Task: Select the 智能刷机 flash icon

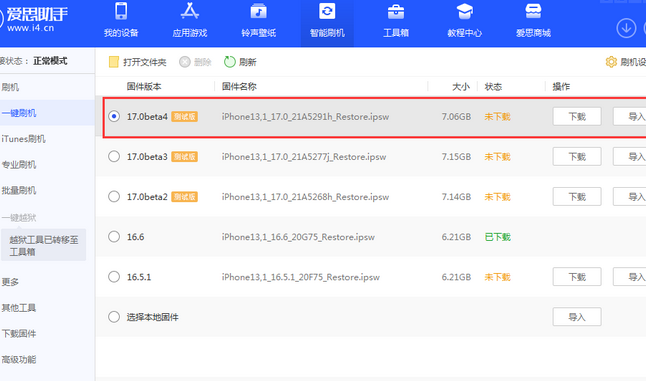Action: pyautogui.click(x=327, y=12)
